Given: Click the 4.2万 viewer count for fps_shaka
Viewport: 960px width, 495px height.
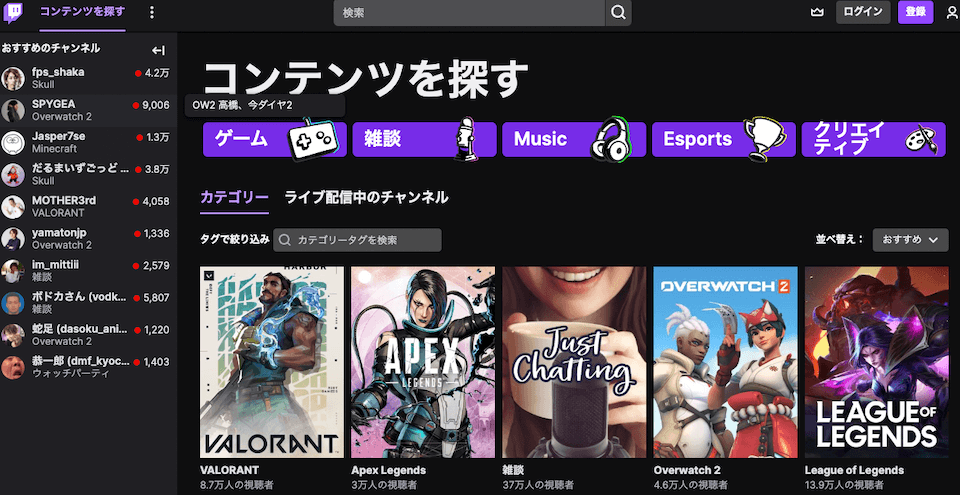Looking at the screenshot, I should 157,74.
